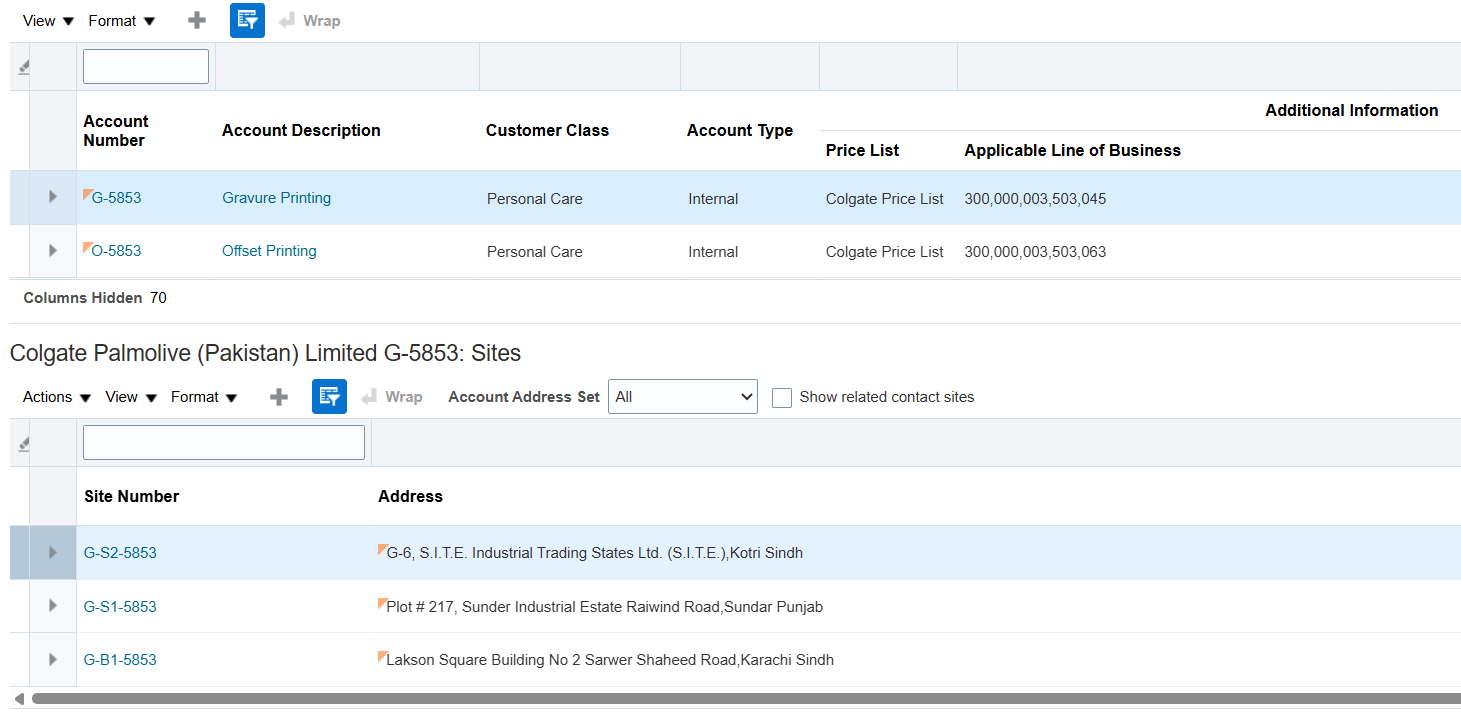Click the Address column header

410,496
